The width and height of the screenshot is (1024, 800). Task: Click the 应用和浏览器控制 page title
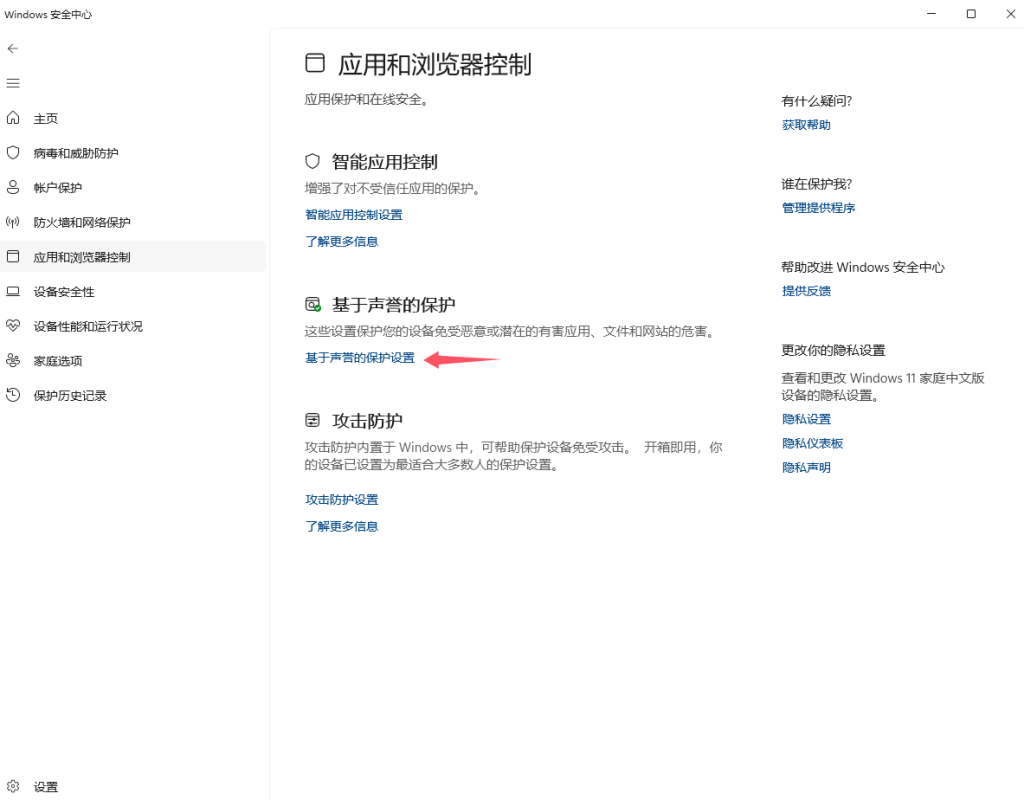point(434,64)
